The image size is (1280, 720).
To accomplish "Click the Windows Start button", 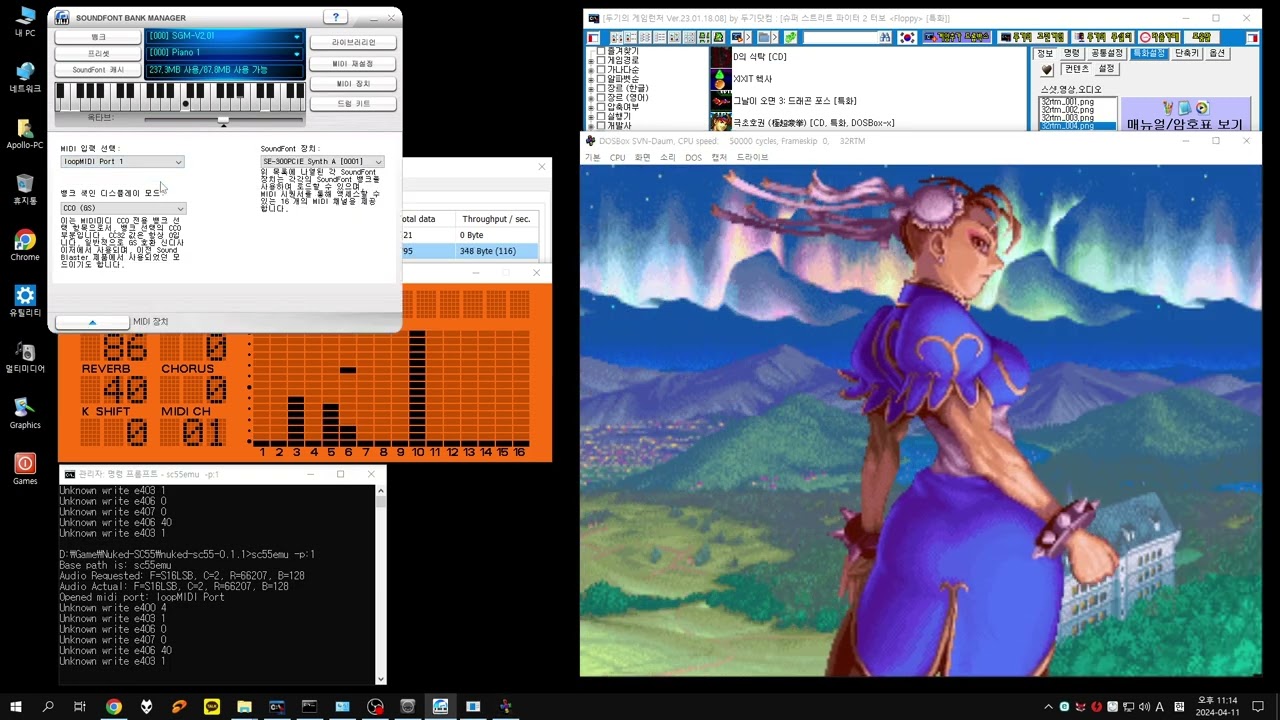I will (x=16, y=706).
